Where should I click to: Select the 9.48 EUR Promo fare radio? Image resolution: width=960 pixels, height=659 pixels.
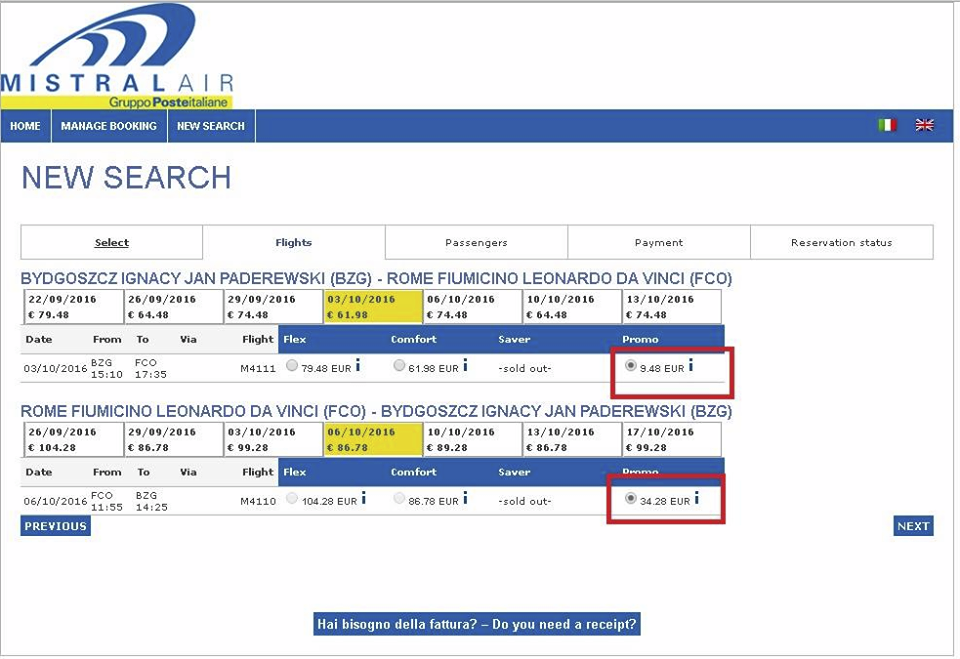click(631, 366)
